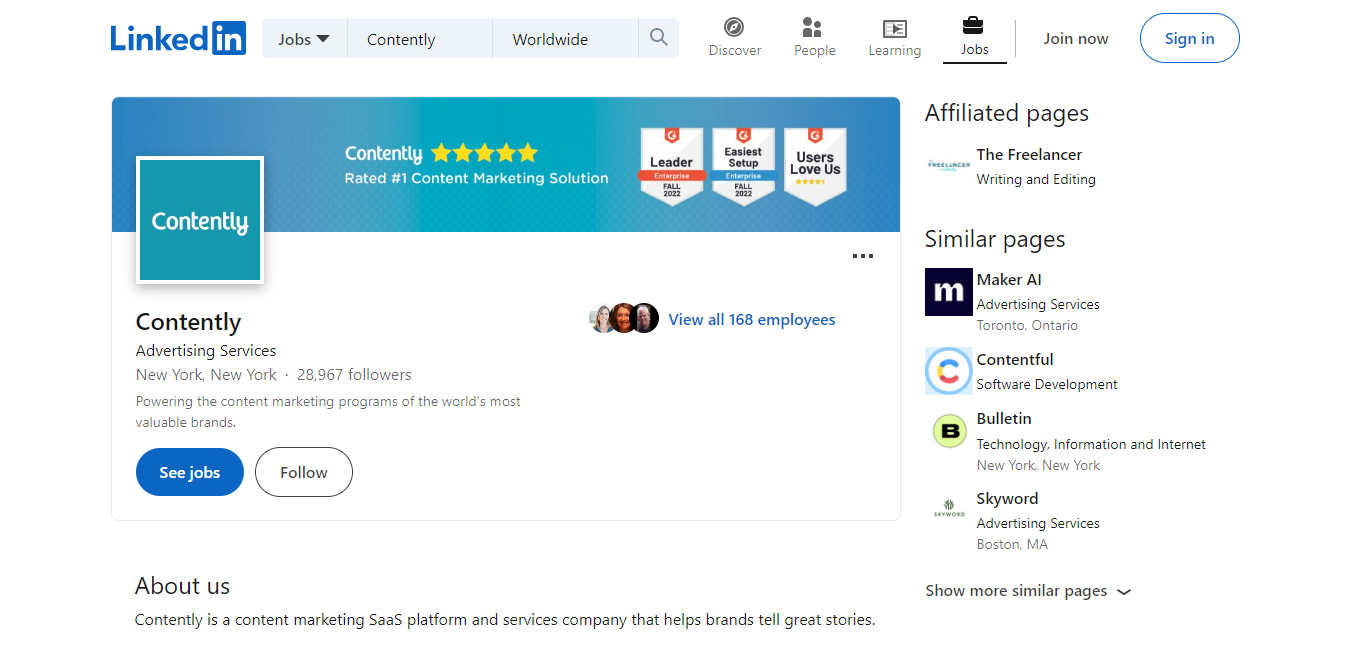Click View all 168 employees link
Screen dimensions: 1348x647
(x=752, y=319)
